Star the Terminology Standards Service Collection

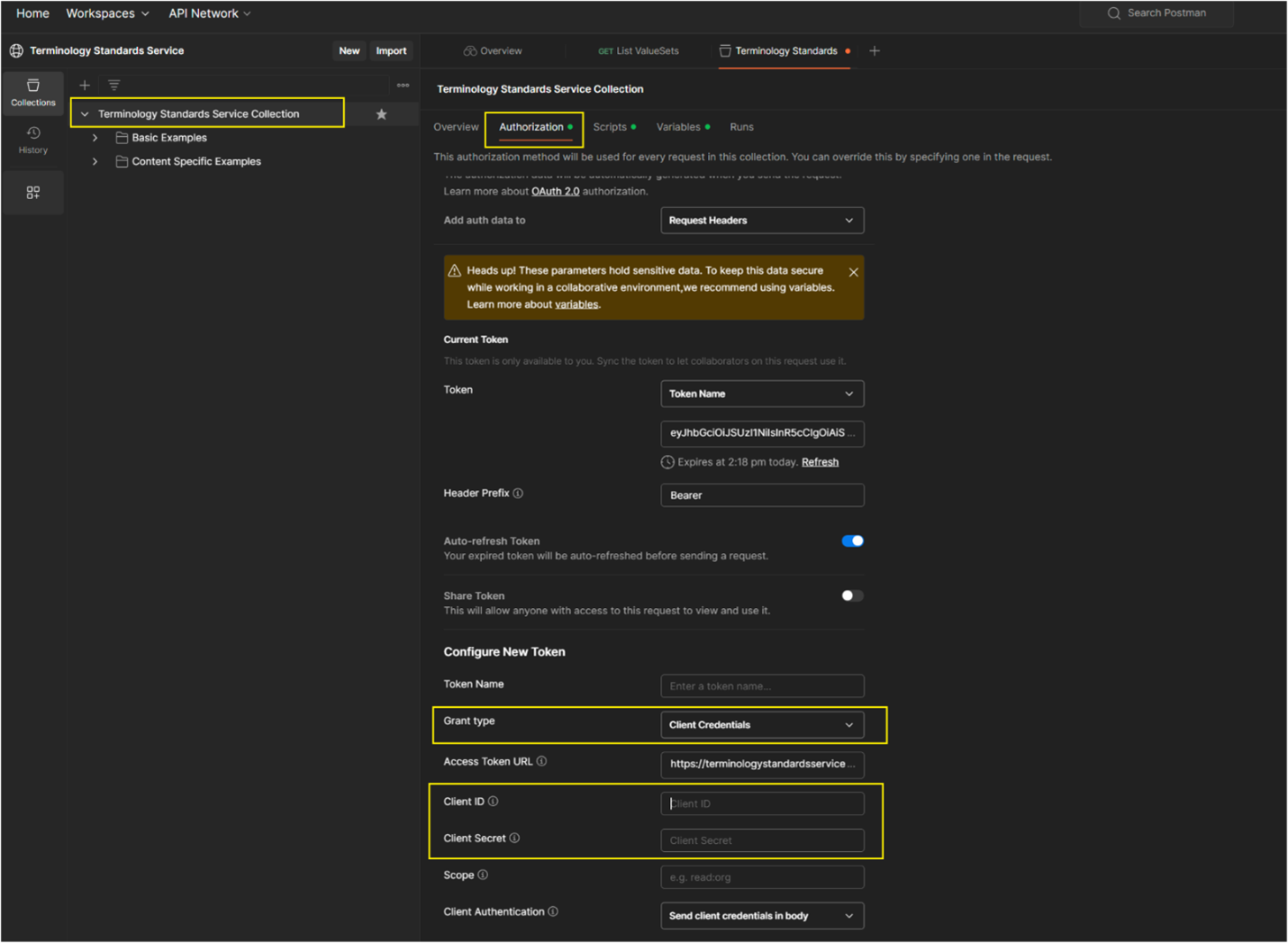(382, 114)
